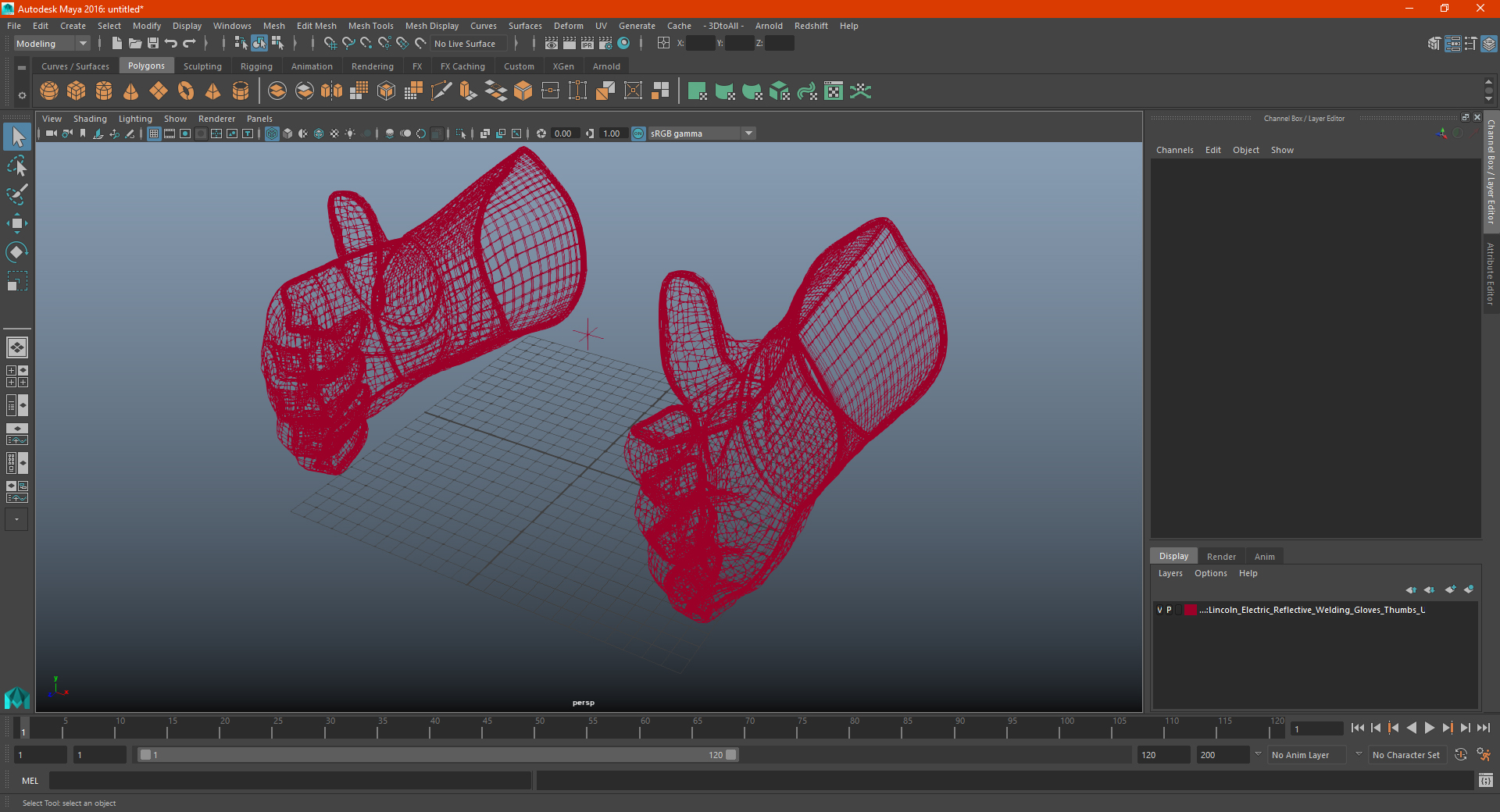Click the Undo arrow icon
1500x812 pixels.
[x=171, y=44]
